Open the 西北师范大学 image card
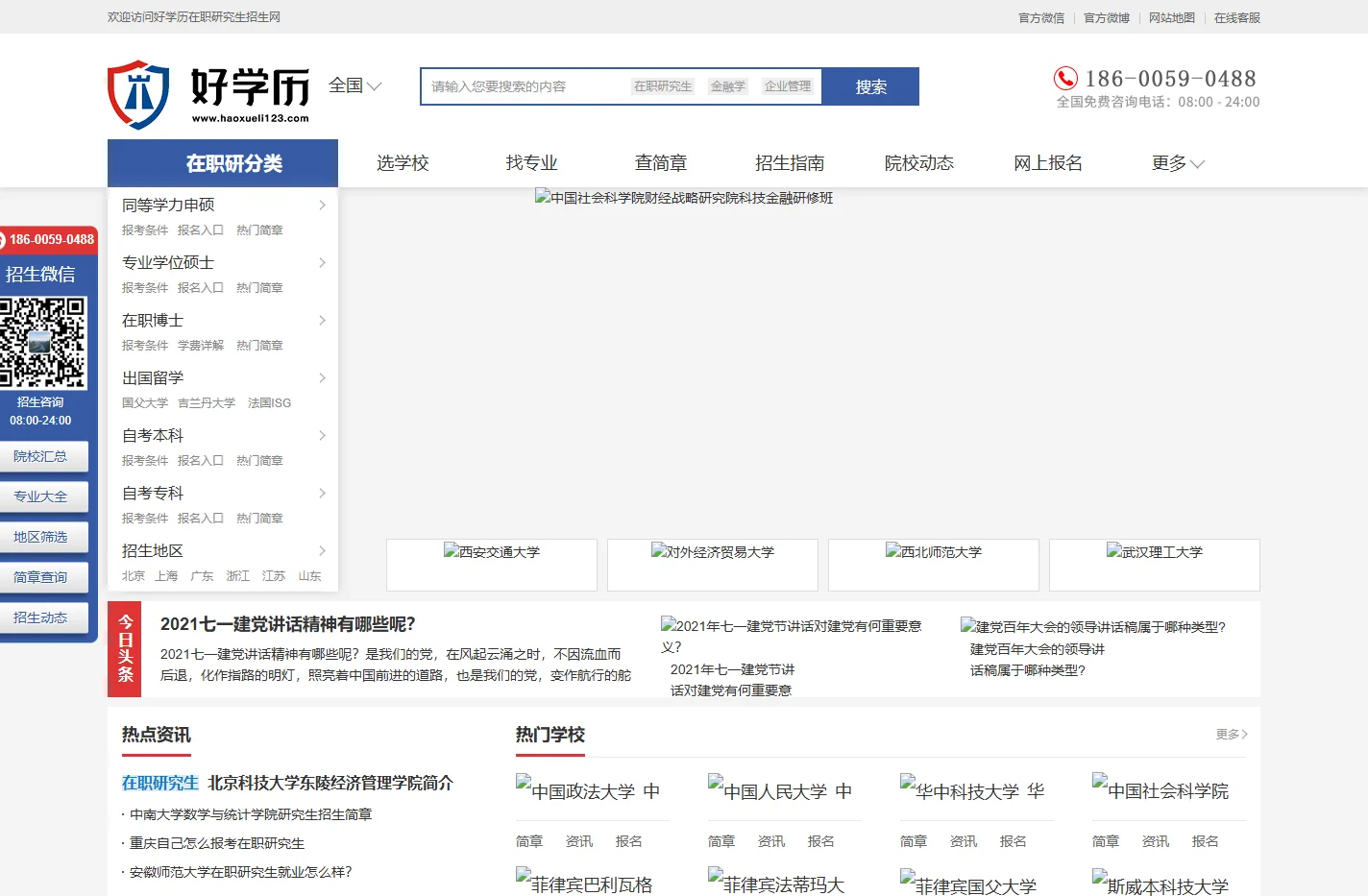The height and width of the screenshot is (896, 1368). pos(934,565)
